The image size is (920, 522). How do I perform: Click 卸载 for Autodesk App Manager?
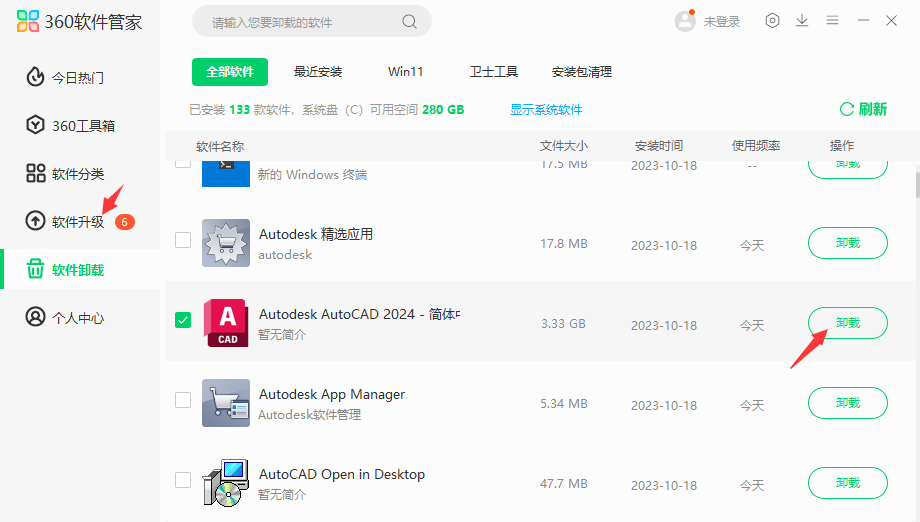coord(847,403)
